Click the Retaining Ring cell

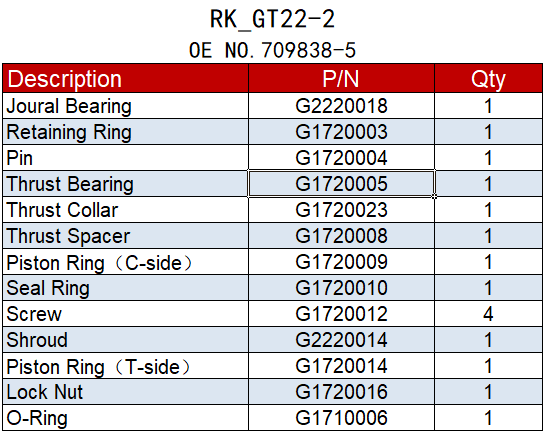click(126, 132)
